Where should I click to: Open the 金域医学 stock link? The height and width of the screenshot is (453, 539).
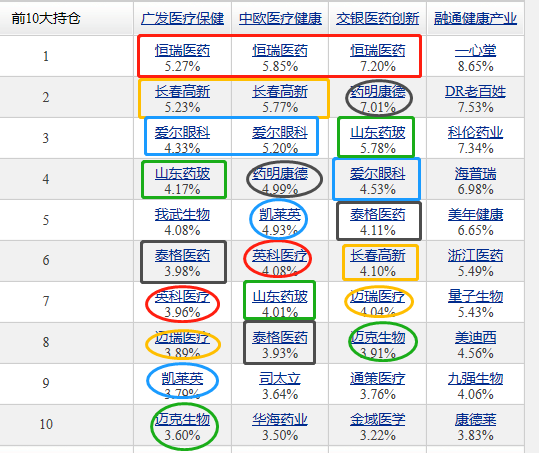coord(378,419)
